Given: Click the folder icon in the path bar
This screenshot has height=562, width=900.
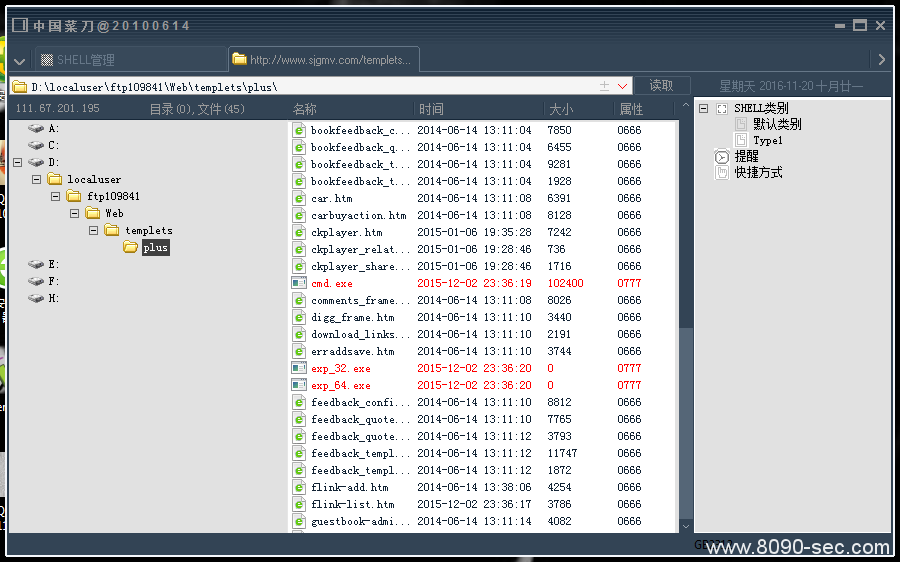Looking at the screenshot, I should pyautogui.click(x=20, y=87).
